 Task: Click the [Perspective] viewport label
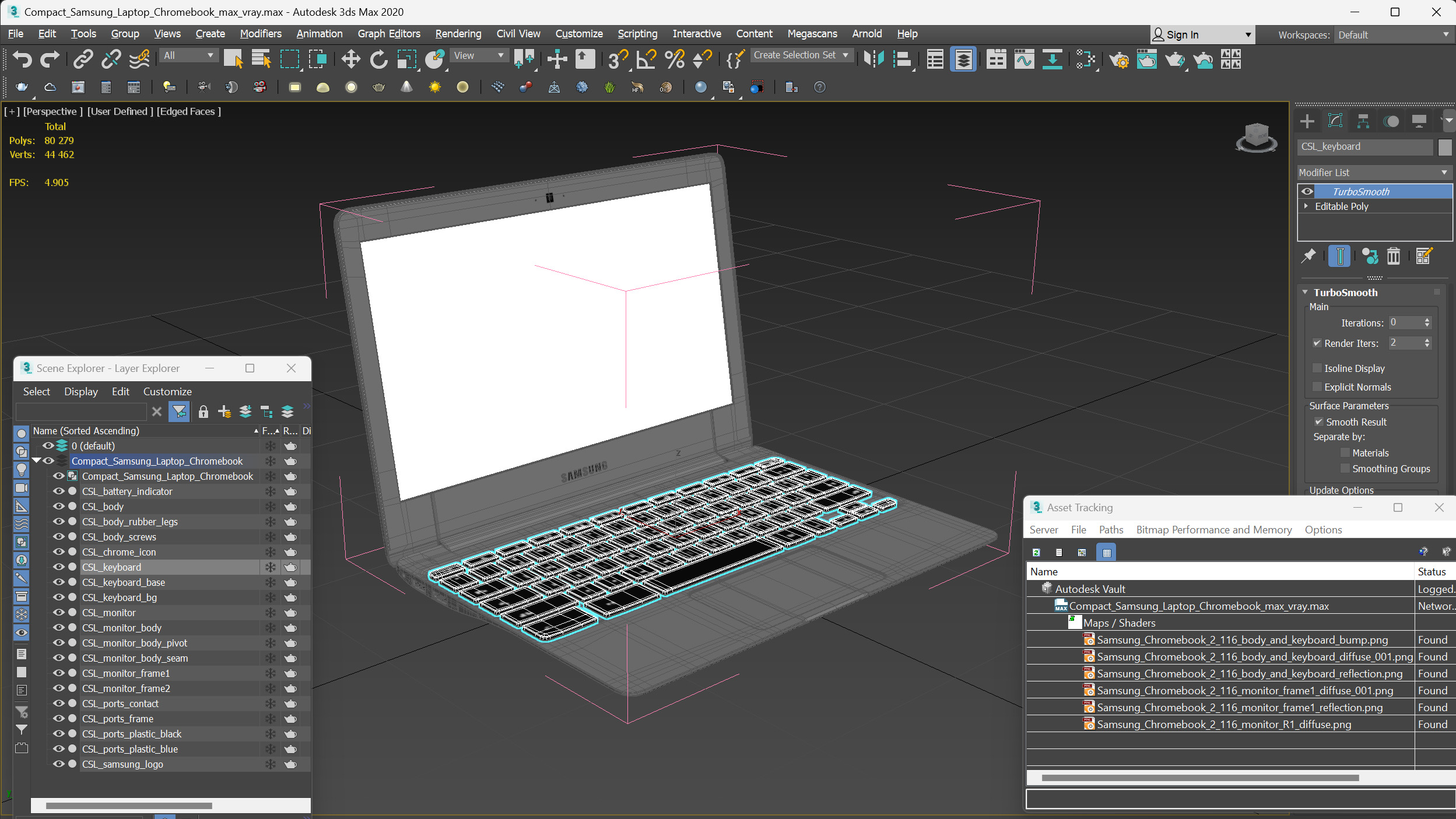(x=52, y=111)
